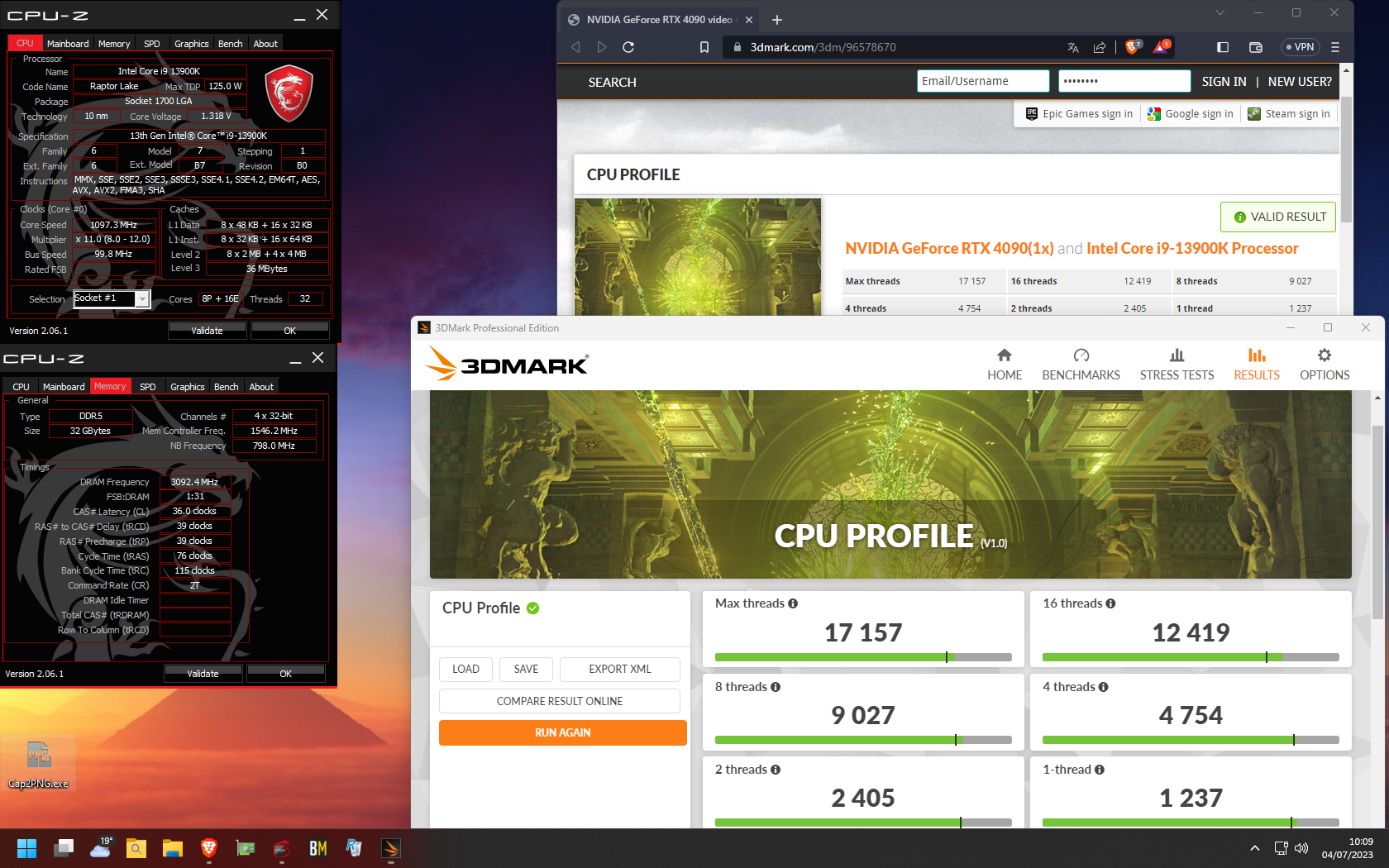This screenshot has width=1389, height=868.
Task: Open HOME in the 3DMark navigation
Action: [1005, 365]
